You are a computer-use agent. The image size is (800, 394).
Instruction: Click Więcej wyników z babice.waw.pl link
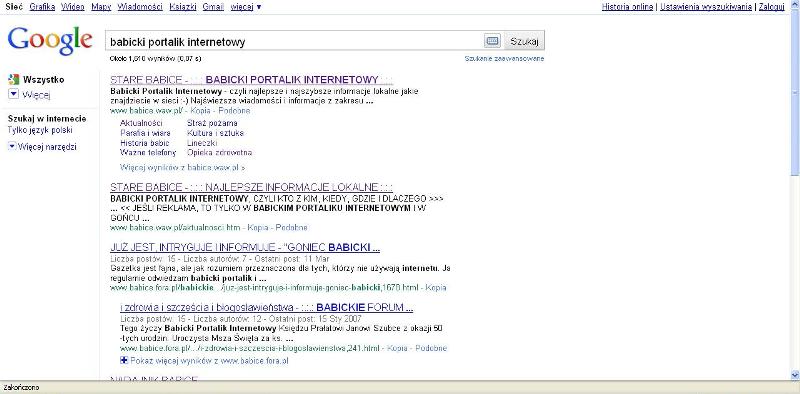pos(183,167)
